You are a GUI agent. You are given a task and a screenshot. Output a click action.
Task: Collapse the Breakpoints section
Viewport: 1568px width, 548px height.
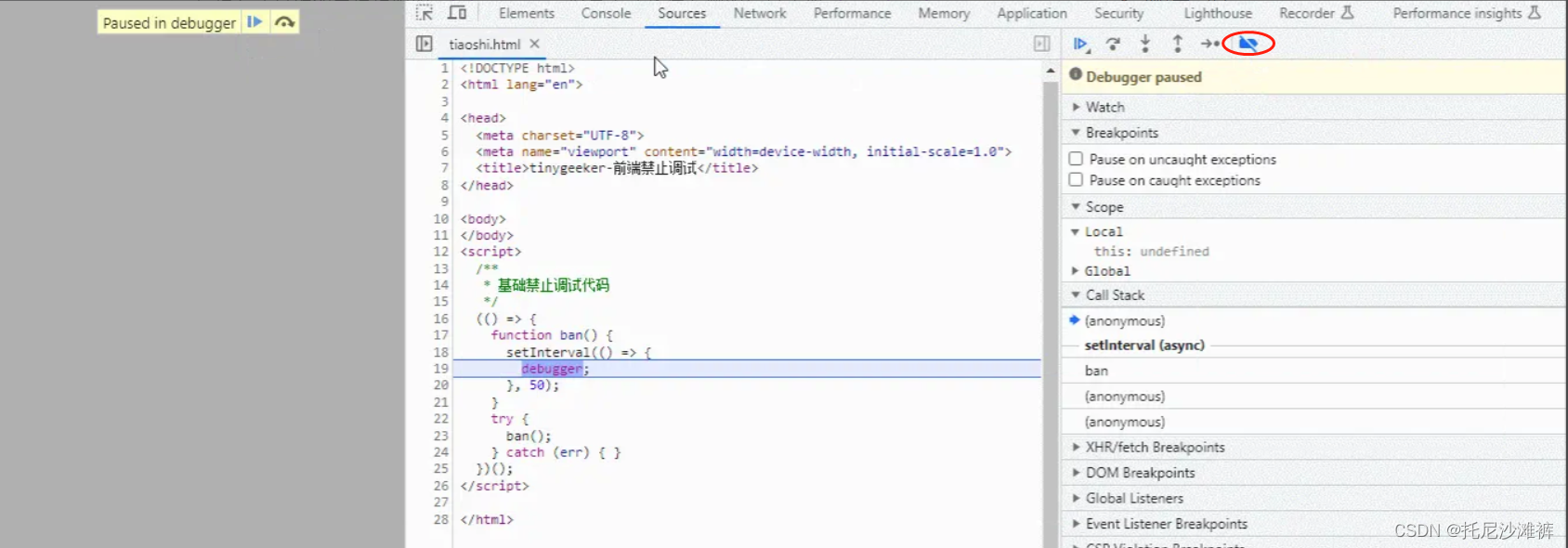[x=1313, y=133]
